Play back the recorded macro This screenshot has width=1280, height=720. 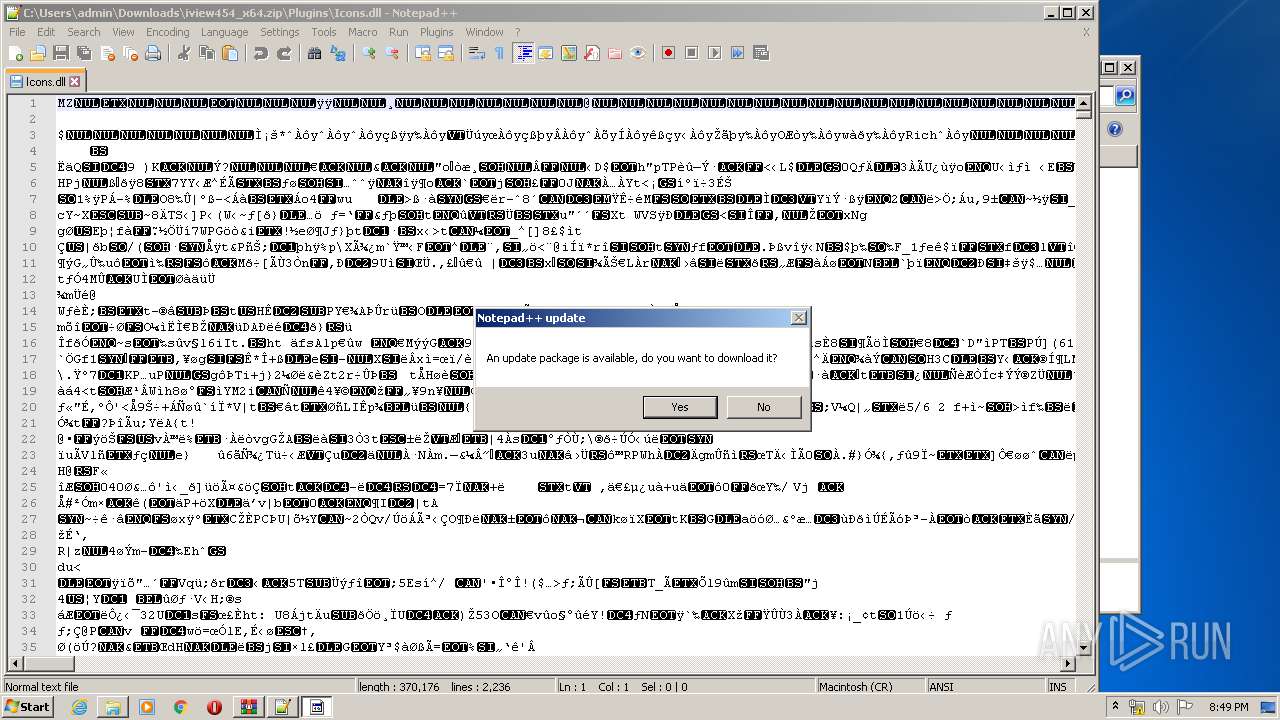[x=715, y=53]
